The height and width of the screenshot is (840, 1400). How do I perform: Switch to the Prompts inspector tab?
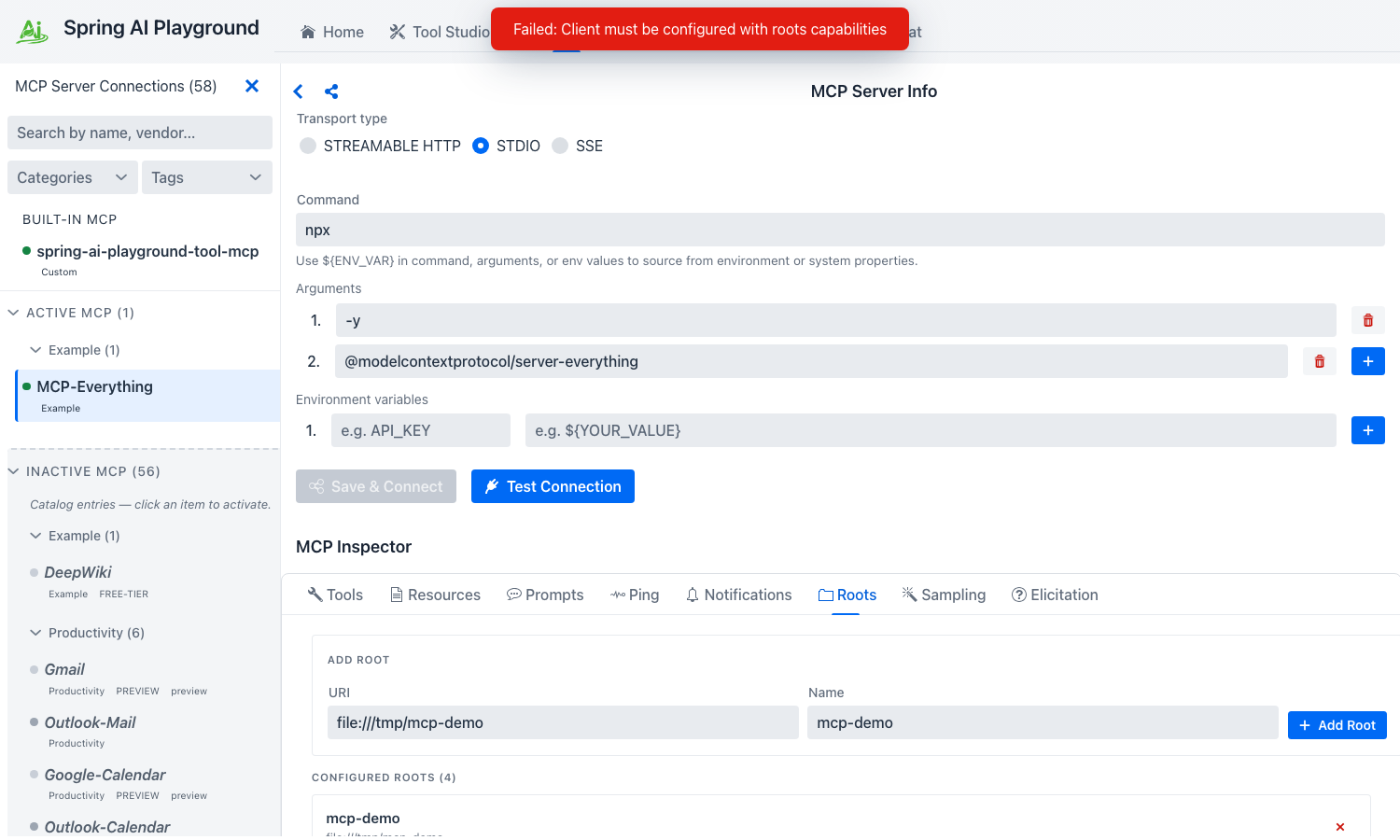click(545, 595)
